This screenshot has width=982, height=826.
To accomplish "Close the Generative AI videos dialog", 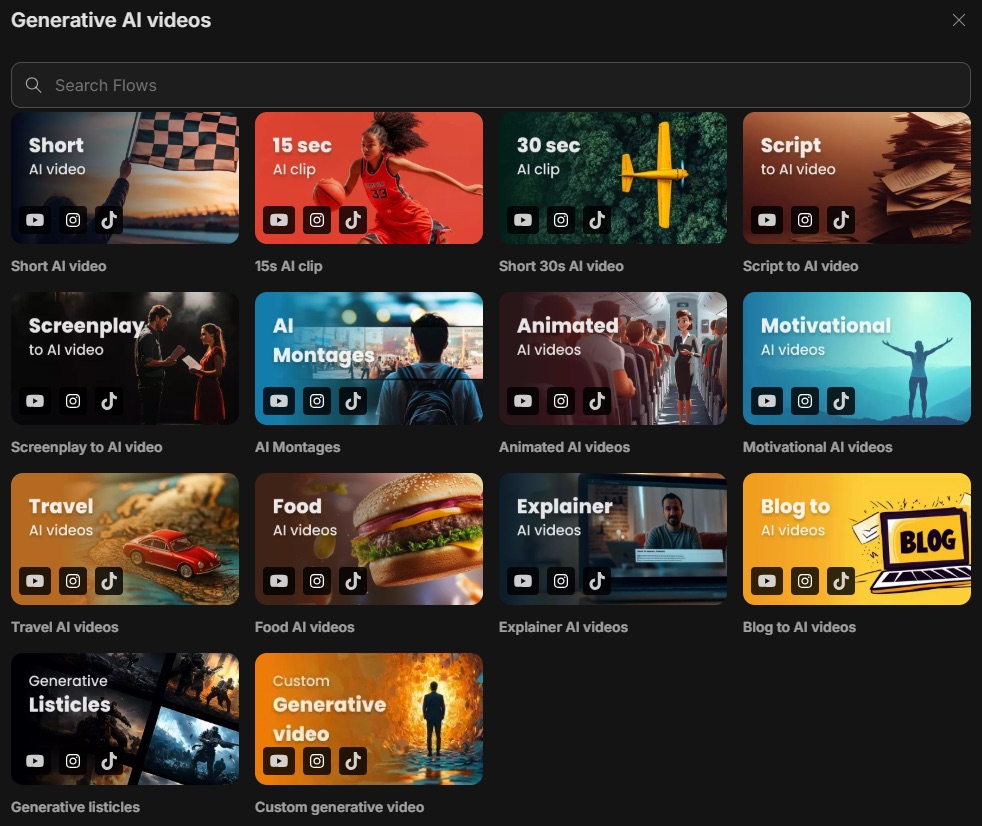I will coord(958,20).
